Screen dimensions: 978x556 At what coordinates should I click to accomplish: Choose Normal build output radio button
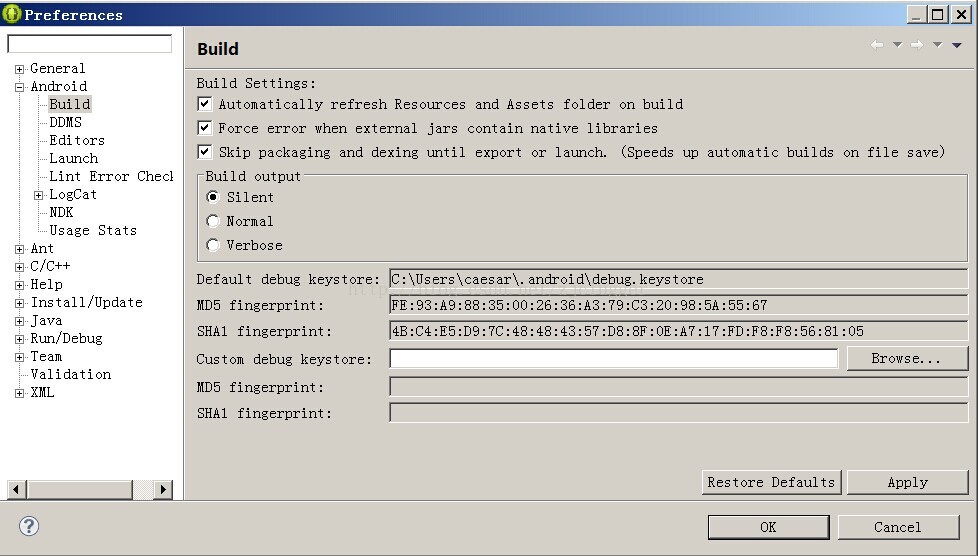pos(213,221)
